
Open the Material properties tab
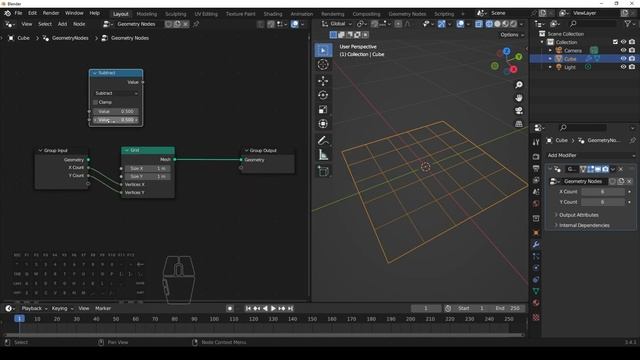pos(536,303)
